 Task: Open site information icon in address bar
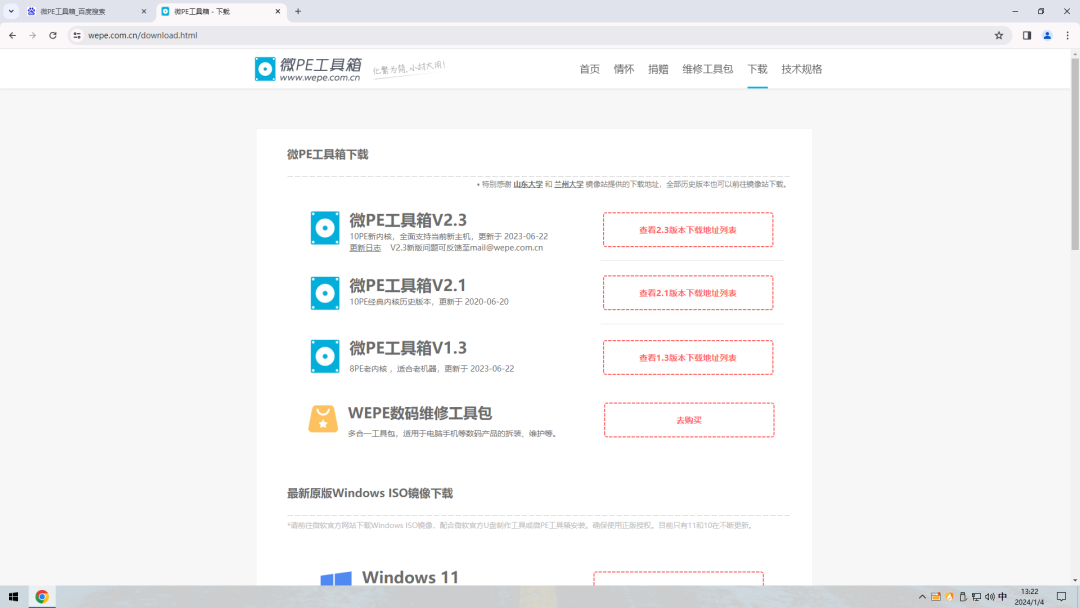point(76,35)
